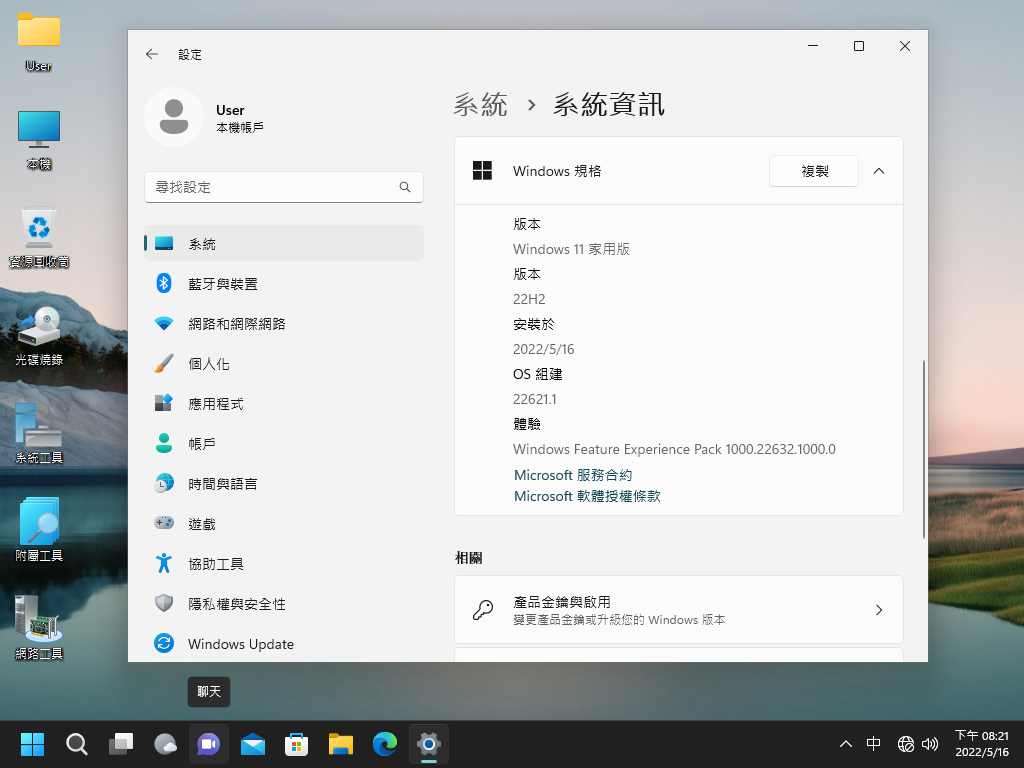Click the 中 input method indicator
This screenshot has height=768, width=1024.
[874, 744]
